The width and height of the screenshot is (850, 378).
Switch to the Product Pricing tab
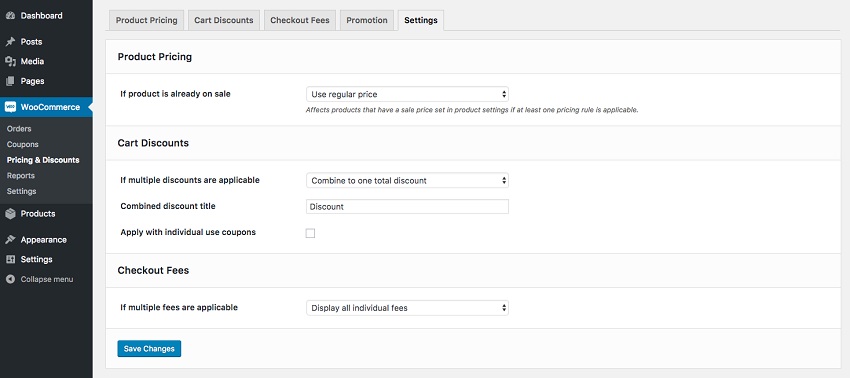(146, 20)
